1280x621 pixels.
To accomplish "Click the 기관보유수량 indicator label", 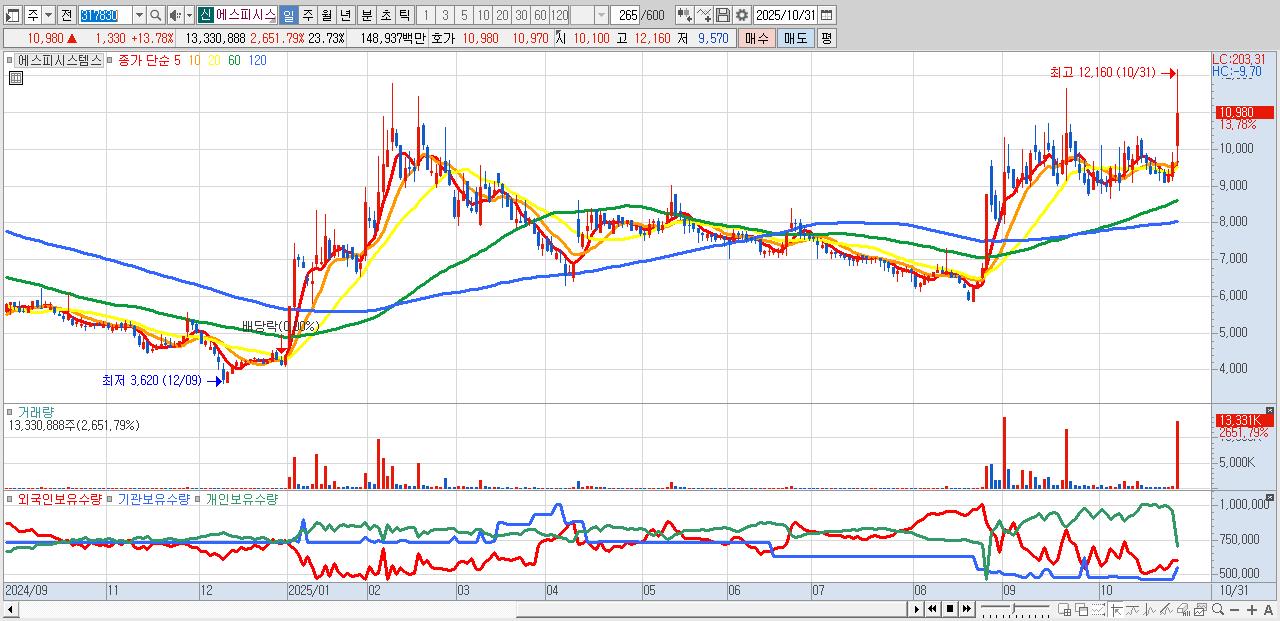I will pos(154,498).
